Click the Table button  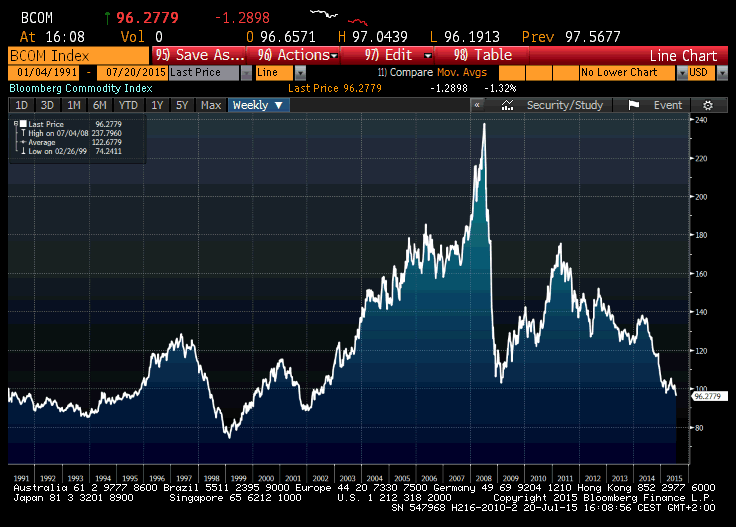482,55
